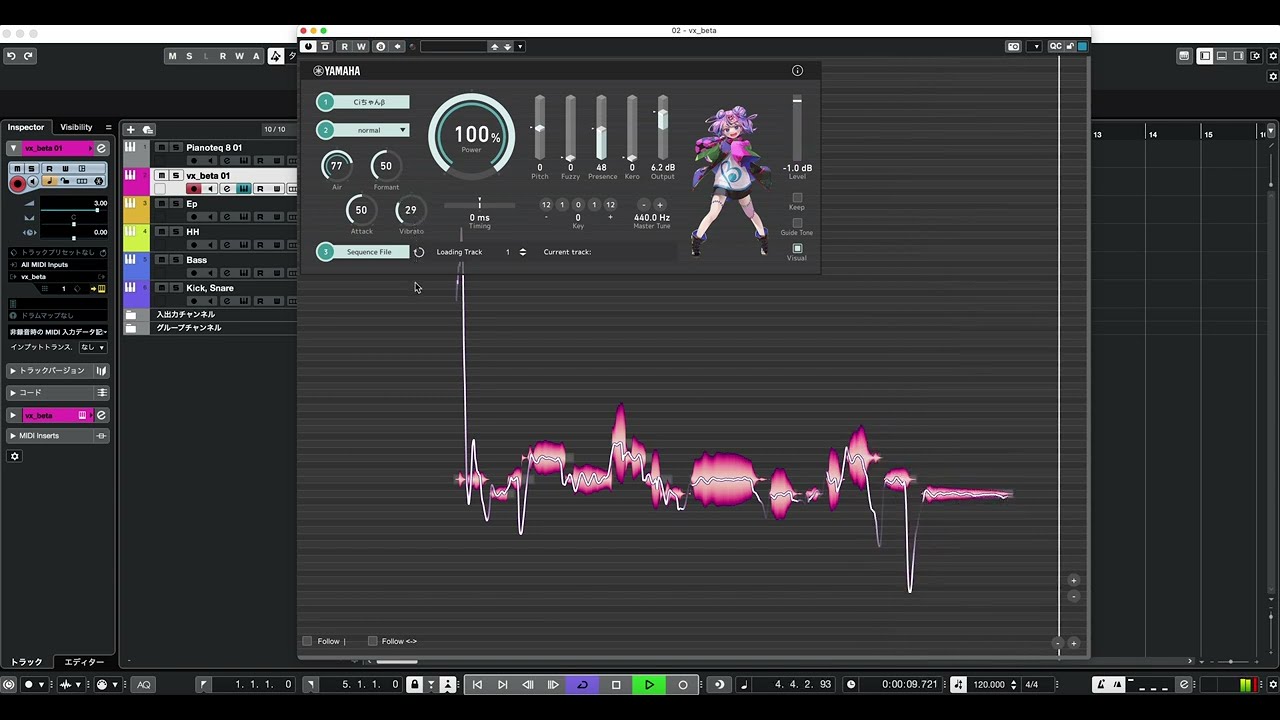Enable the Follow <-> checkbox

click(372, 641)
